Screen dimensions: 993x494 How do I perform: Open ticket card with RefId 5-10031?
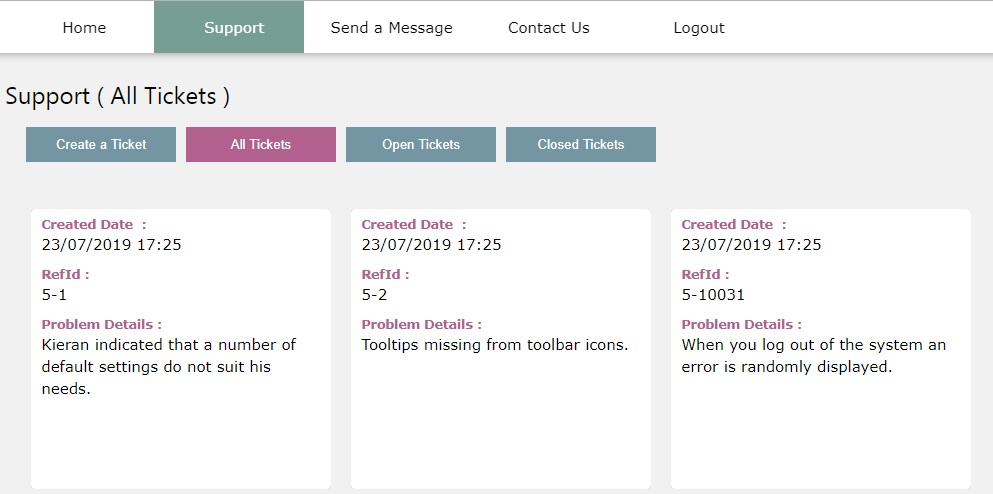coord(821,349)
